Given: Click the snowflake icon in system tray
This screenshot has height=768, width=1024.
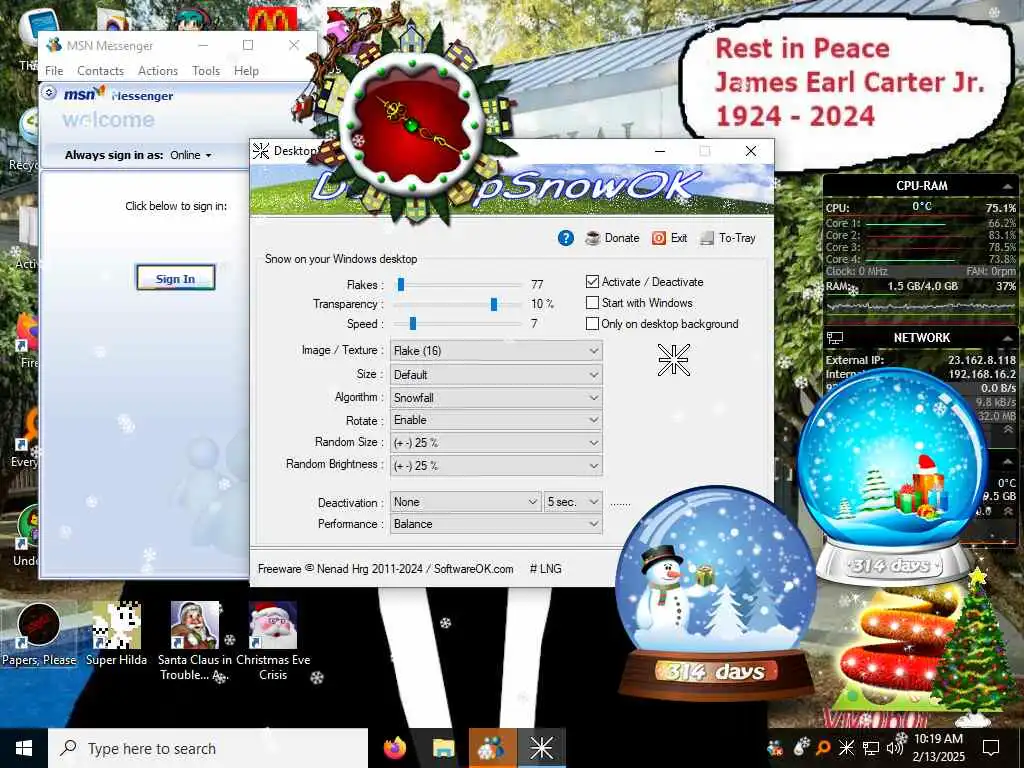Looking at the screenshot, I should [x=846, y=748].
